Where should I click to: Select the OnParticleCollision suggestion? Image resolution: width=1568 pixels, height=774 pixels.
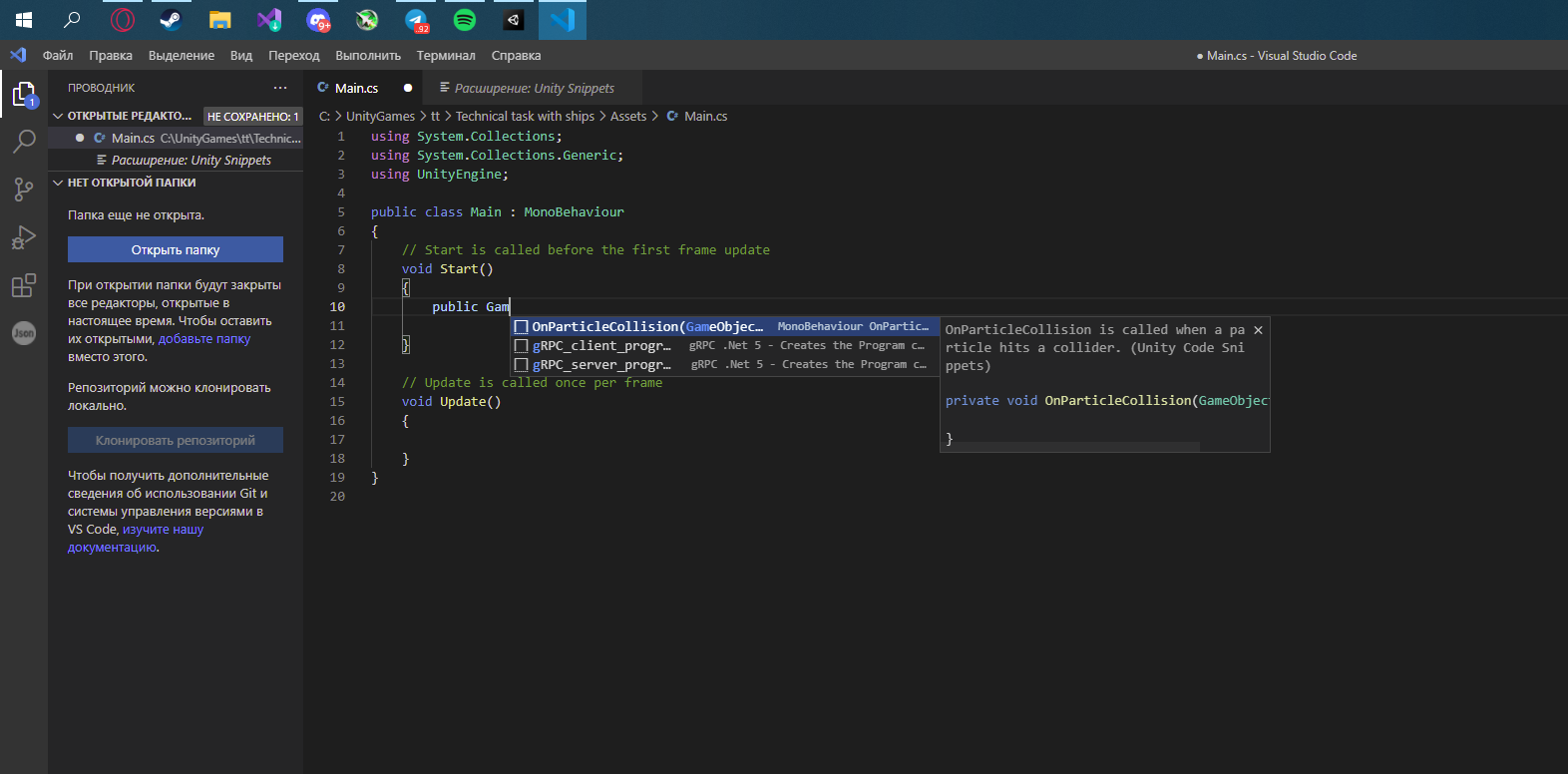724,326
